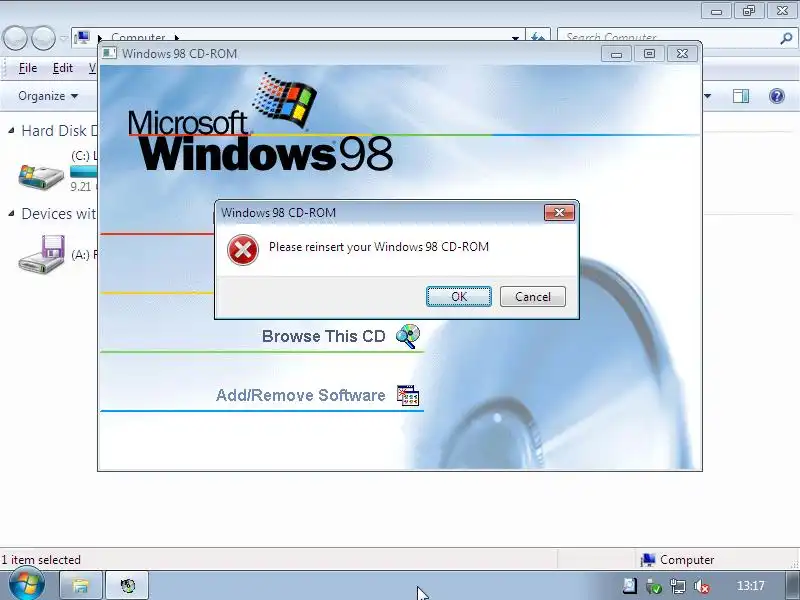
Task: Click the Show Desktop button
Action: click(x=792, y=585)
